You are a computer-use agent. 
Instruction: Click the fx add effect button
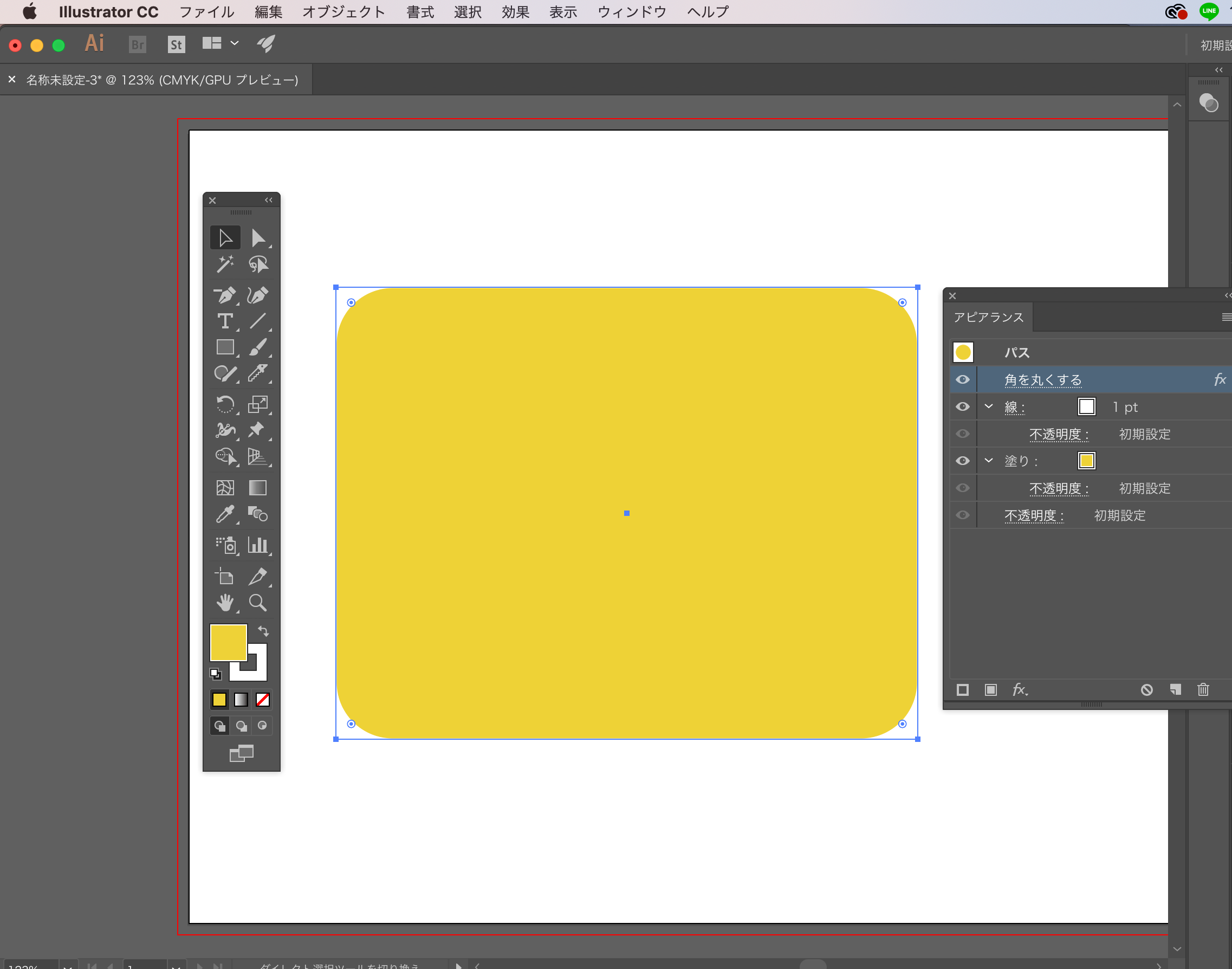click(1019, 690)
